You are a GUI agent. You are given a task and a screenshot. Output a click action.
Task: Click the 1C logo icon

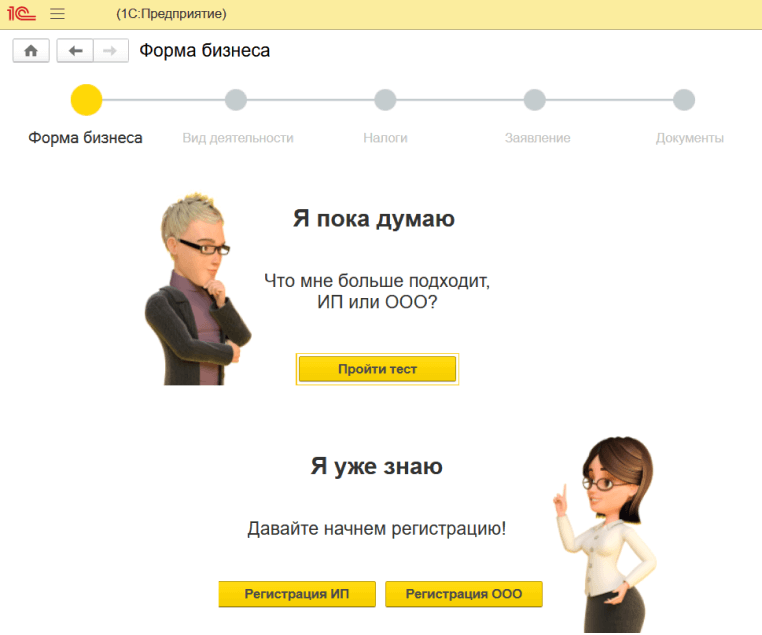click(21, 13)
